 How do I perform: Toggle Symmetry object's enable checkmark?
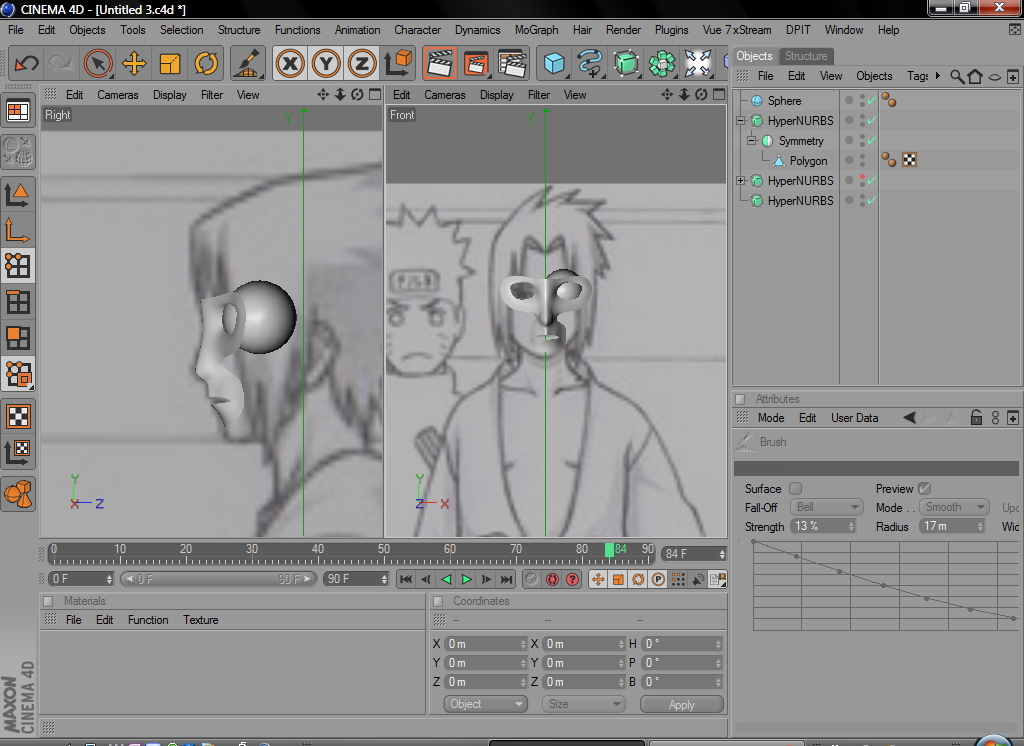pos(872,140)
